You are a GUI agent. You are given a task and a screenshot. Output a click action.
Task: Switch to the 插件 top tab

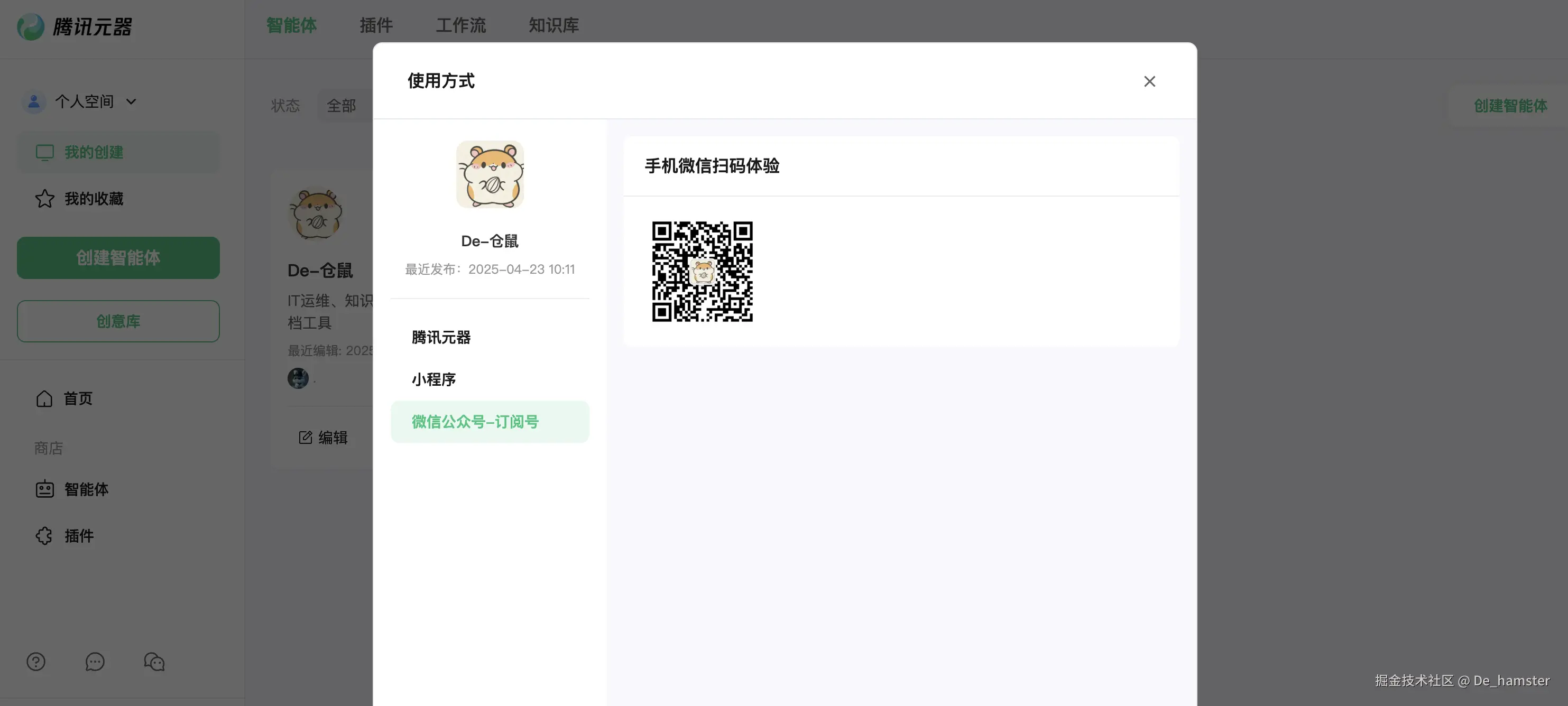[376, 25]
